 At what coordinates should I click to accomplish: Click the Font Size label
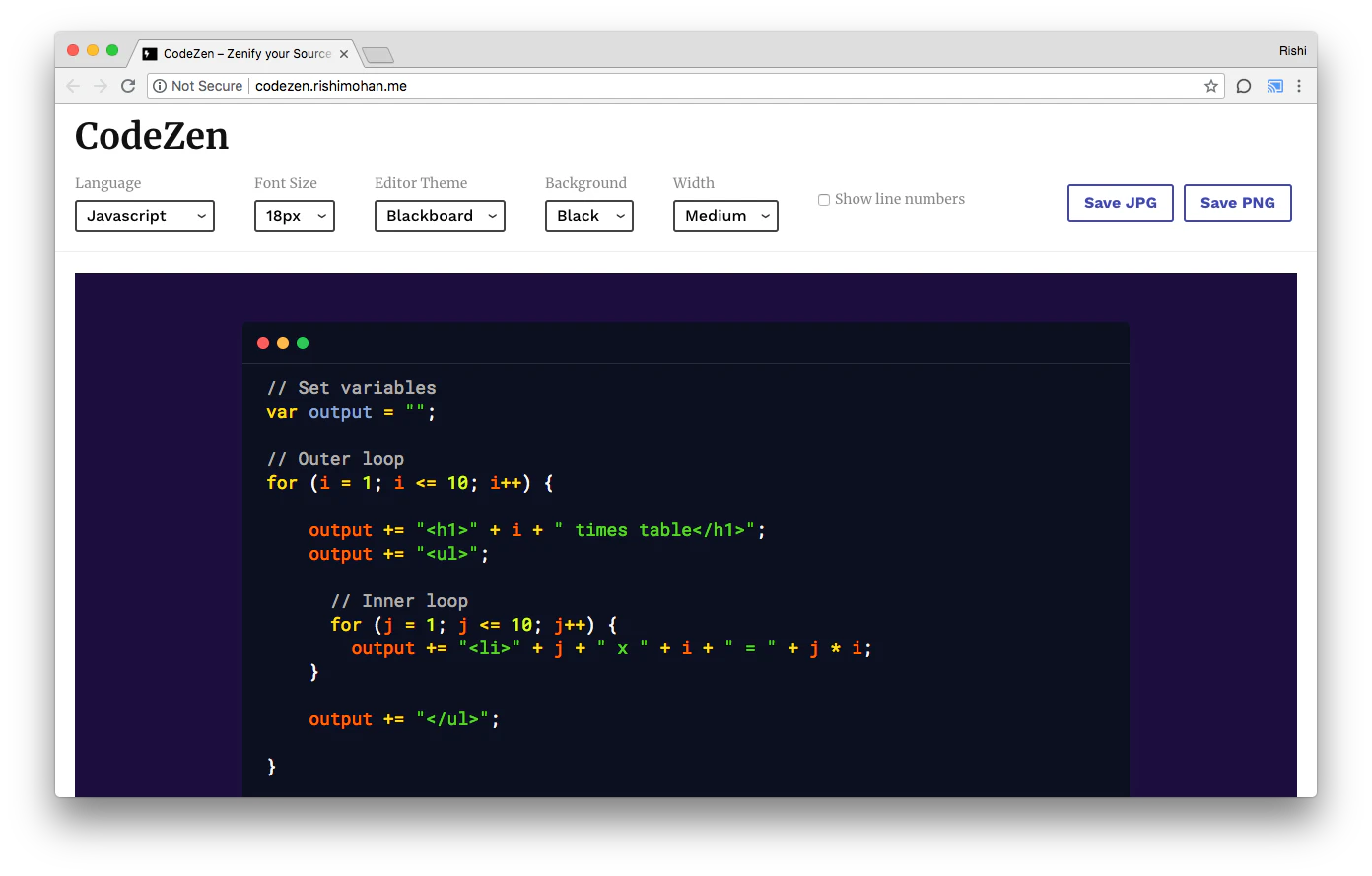[x=286, y=183]
